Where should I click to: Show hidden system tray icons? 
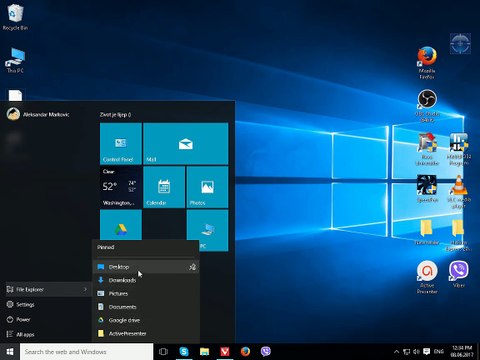[396, 352]
